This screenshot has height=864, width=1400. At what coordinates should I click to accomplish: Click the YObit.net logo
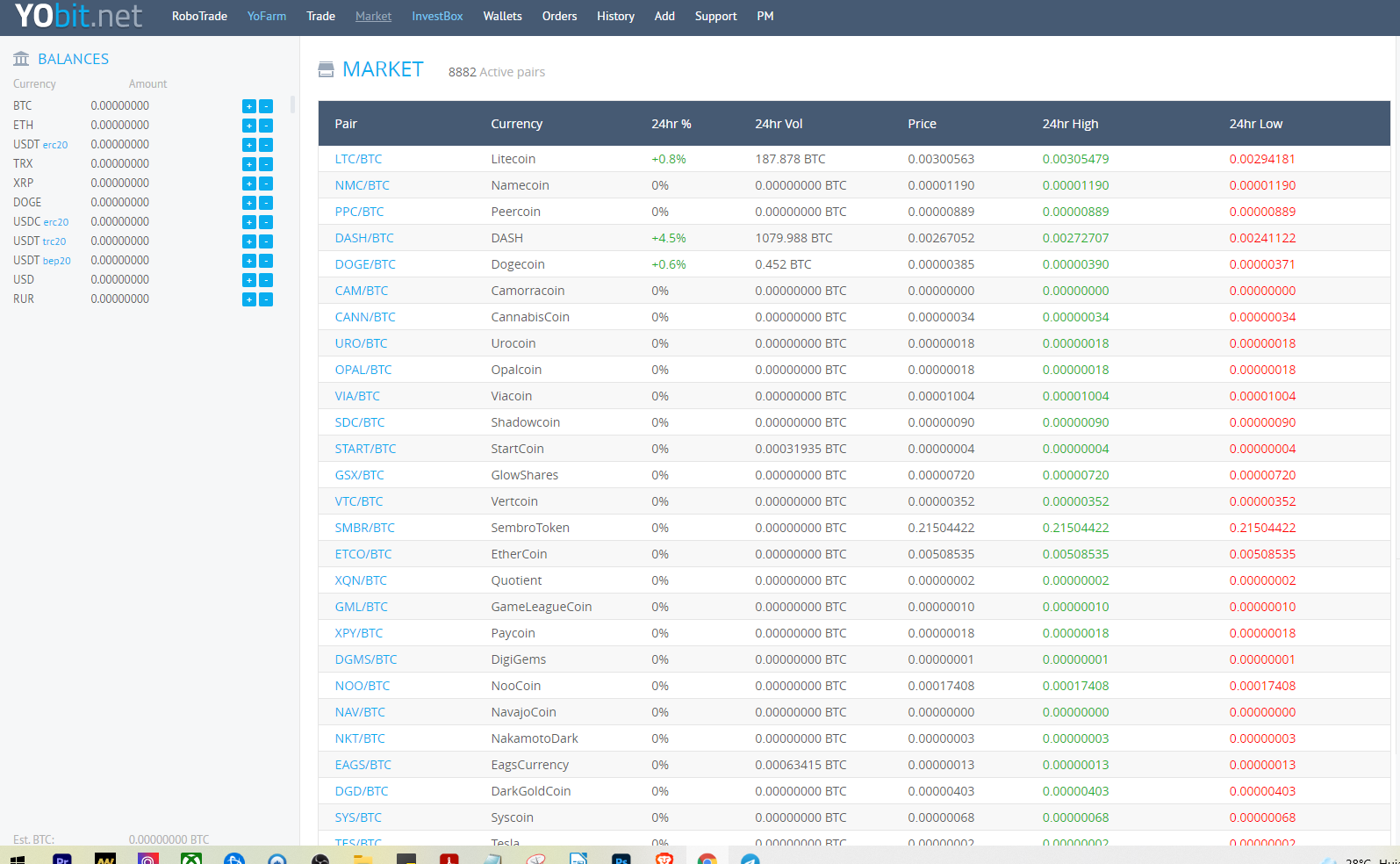click(78, 16)
